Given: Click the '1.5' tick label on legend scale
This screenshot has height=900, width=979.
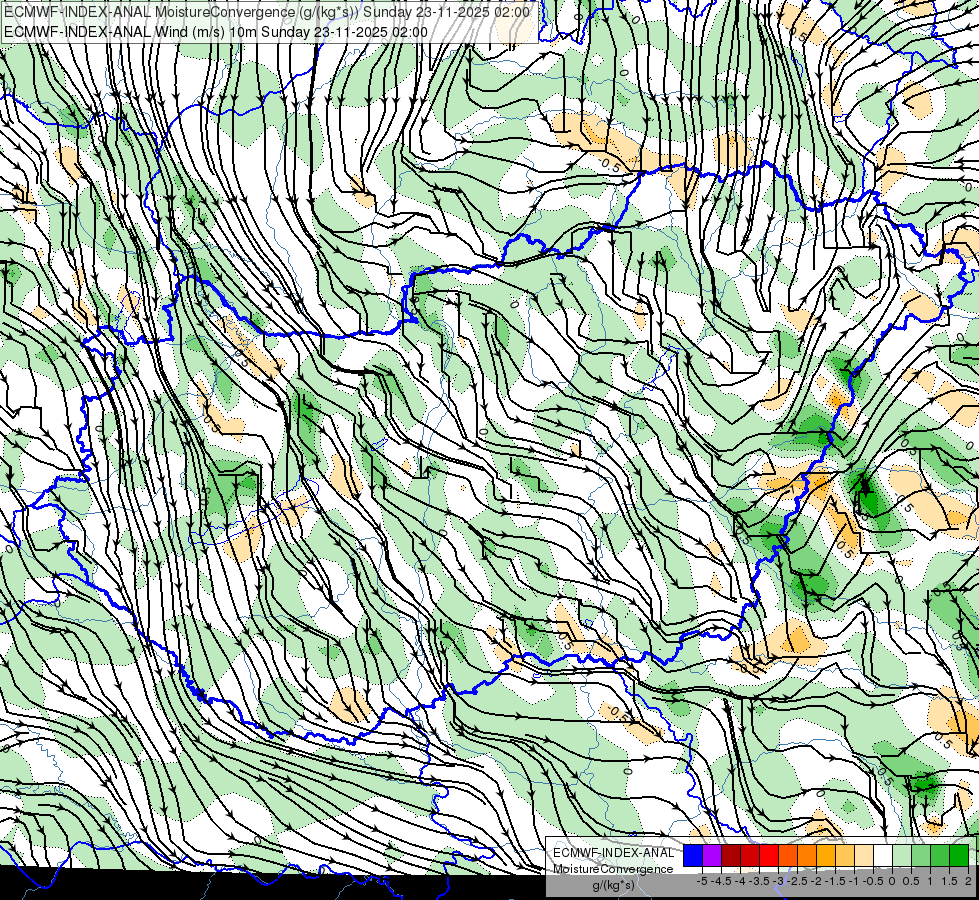Looking at the screenshot, I should click(949, 881).
